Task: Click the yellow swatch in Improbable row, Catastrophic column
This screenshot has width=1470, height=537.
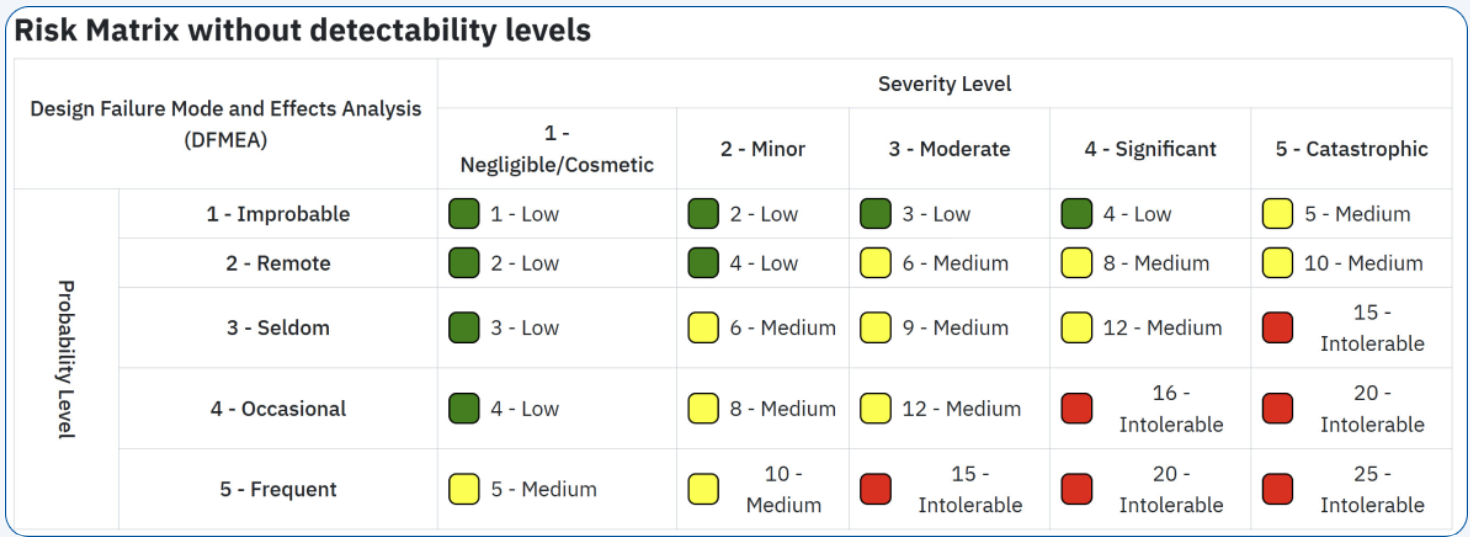Action: tap(1277, 214)
